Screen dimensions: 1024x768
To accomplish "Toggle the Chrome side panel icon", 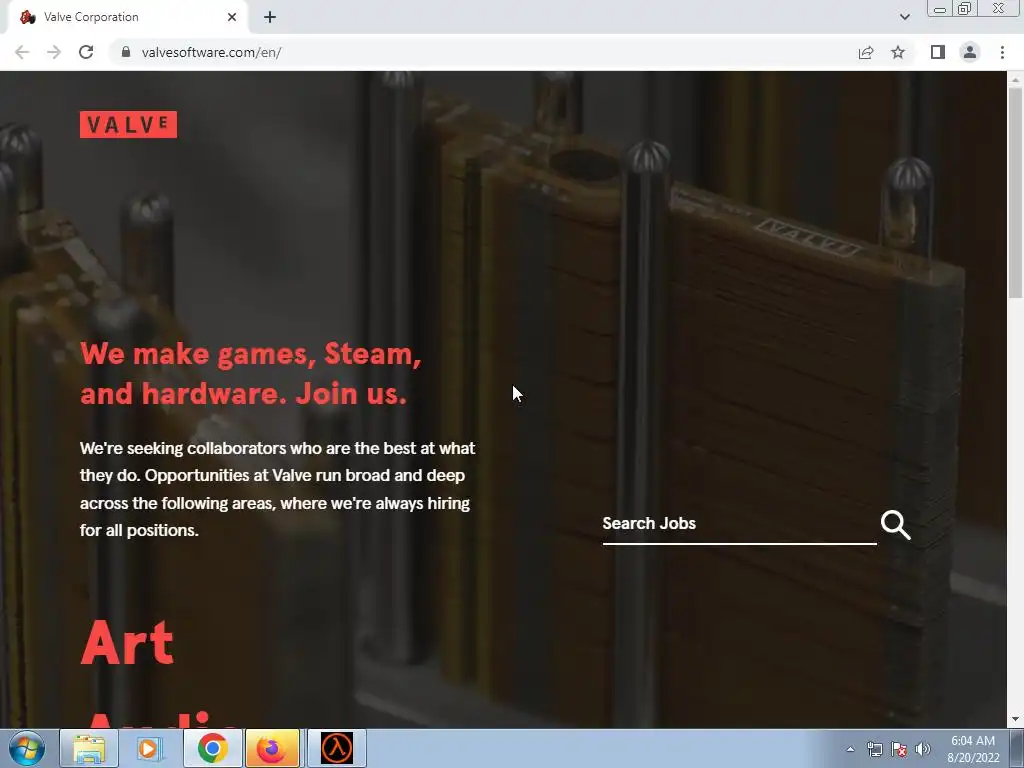I will [938, 52].
